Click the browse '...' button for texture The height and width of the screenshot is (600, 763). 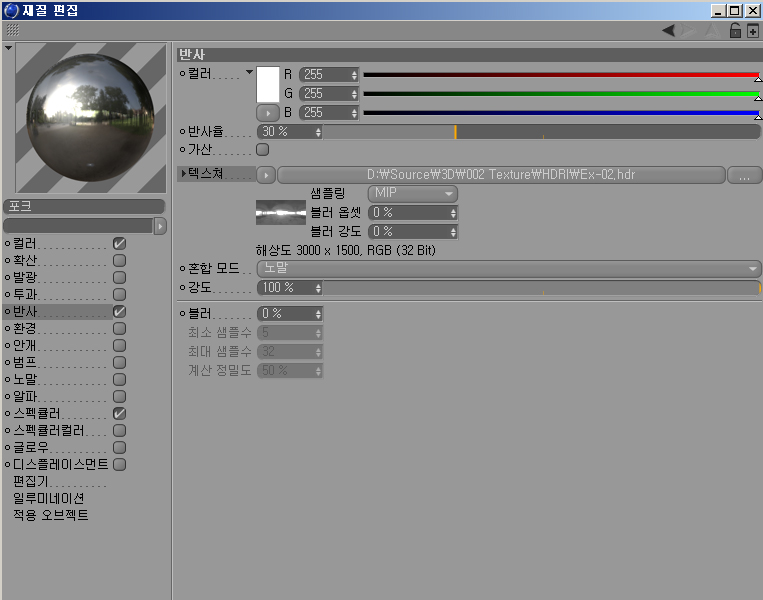pyautogui.click(x=743, y=175)
